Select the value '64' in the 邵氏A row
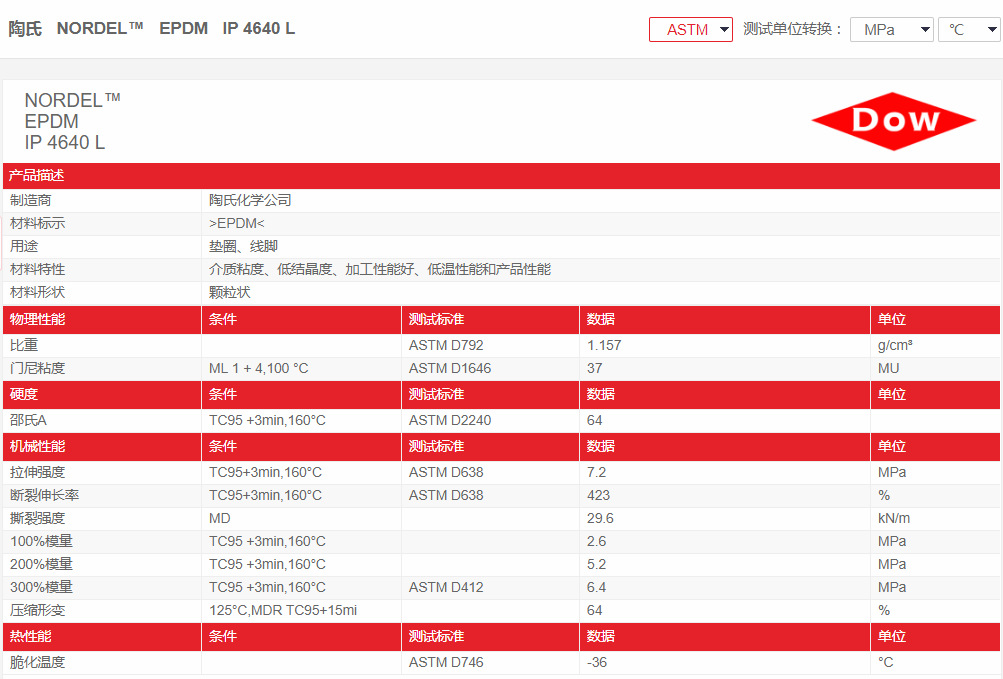Image resolution: width=1003 pixels, height=679 pixels. click(594, 420)
